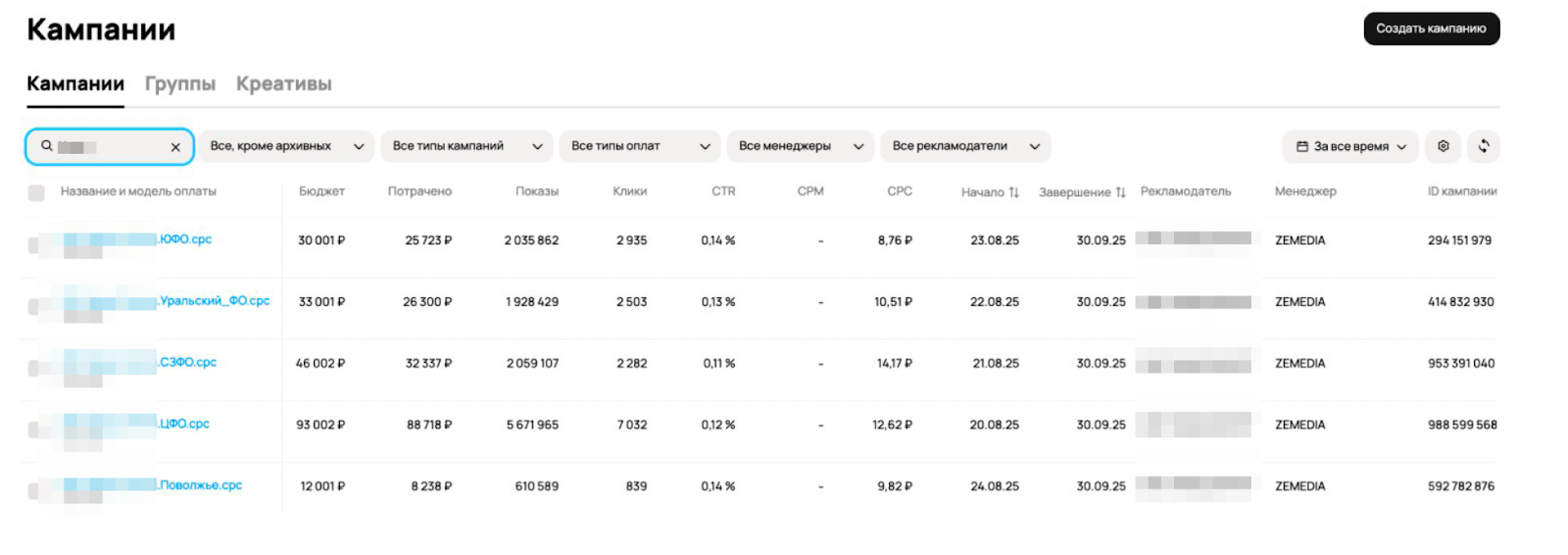Click 'Создать кампанию' button
This screenshot has height=555, width=1568.
click(1431, 28)
